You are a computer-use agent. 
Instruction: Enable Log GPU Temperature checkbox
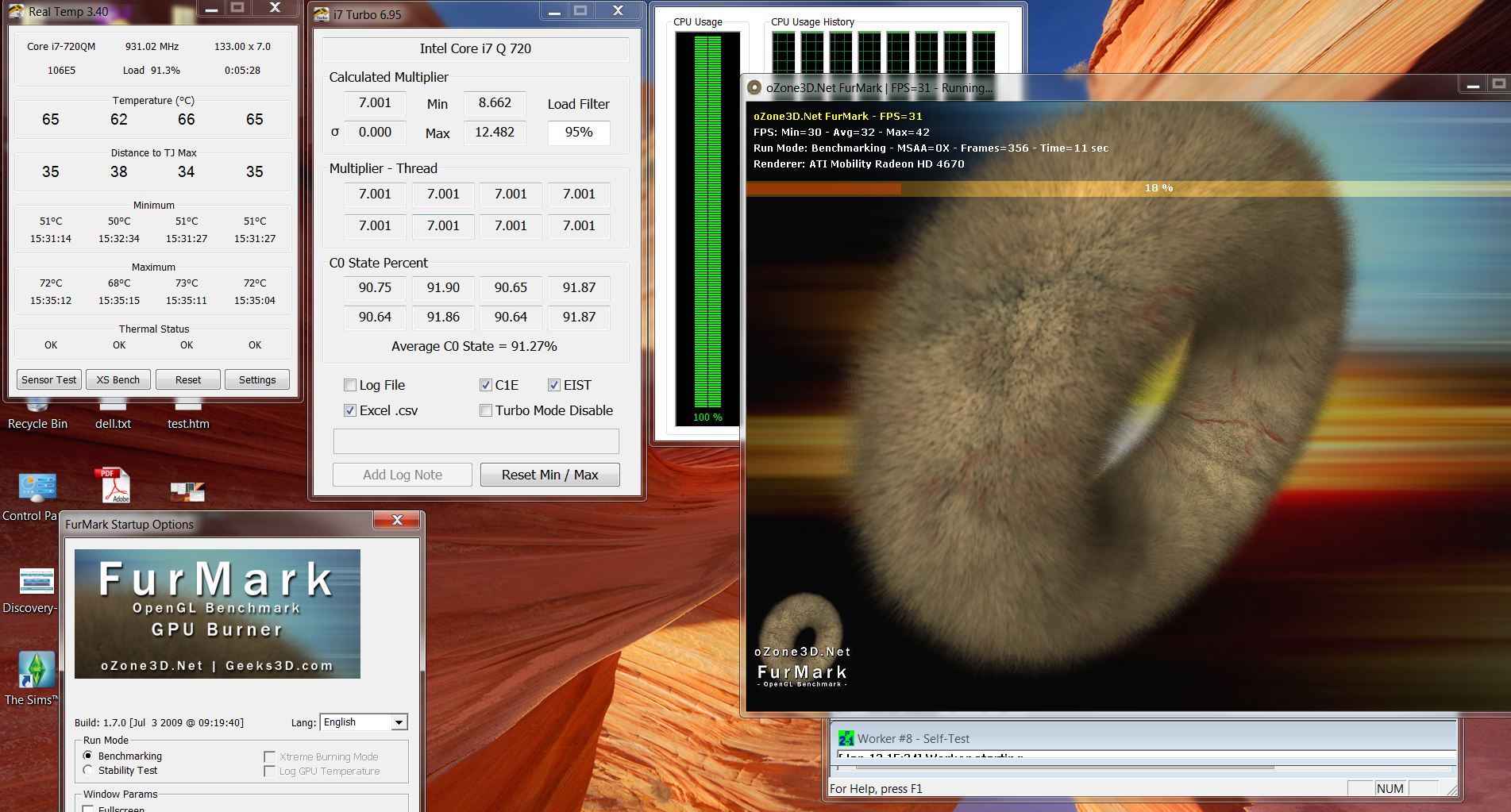pyautogui.click(x=270, y=771)
